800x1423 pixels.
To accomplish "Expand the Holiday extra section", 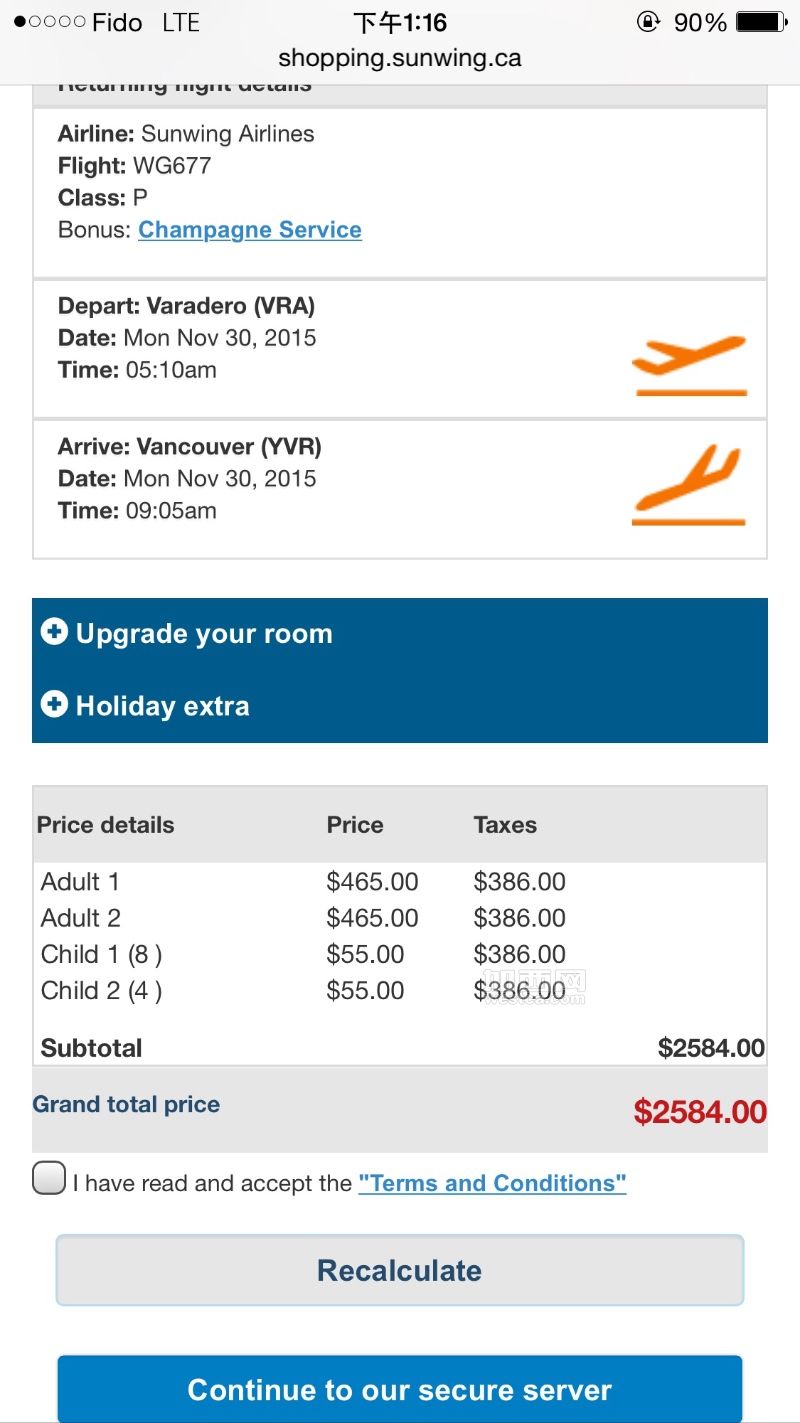I will [163, 706].
